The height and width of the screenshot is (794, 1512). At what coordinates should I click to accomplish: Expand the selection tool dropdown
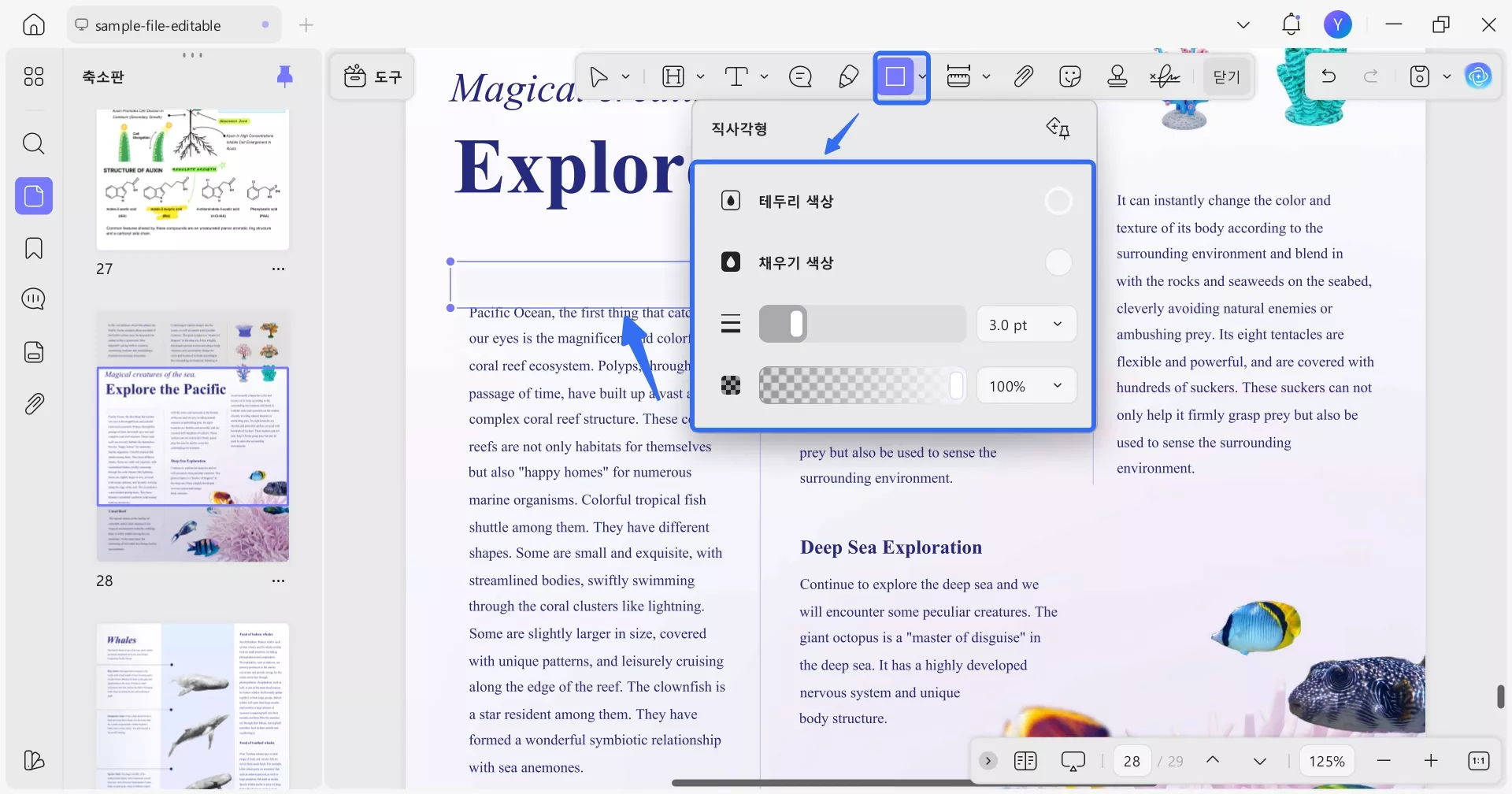[626, 76]
